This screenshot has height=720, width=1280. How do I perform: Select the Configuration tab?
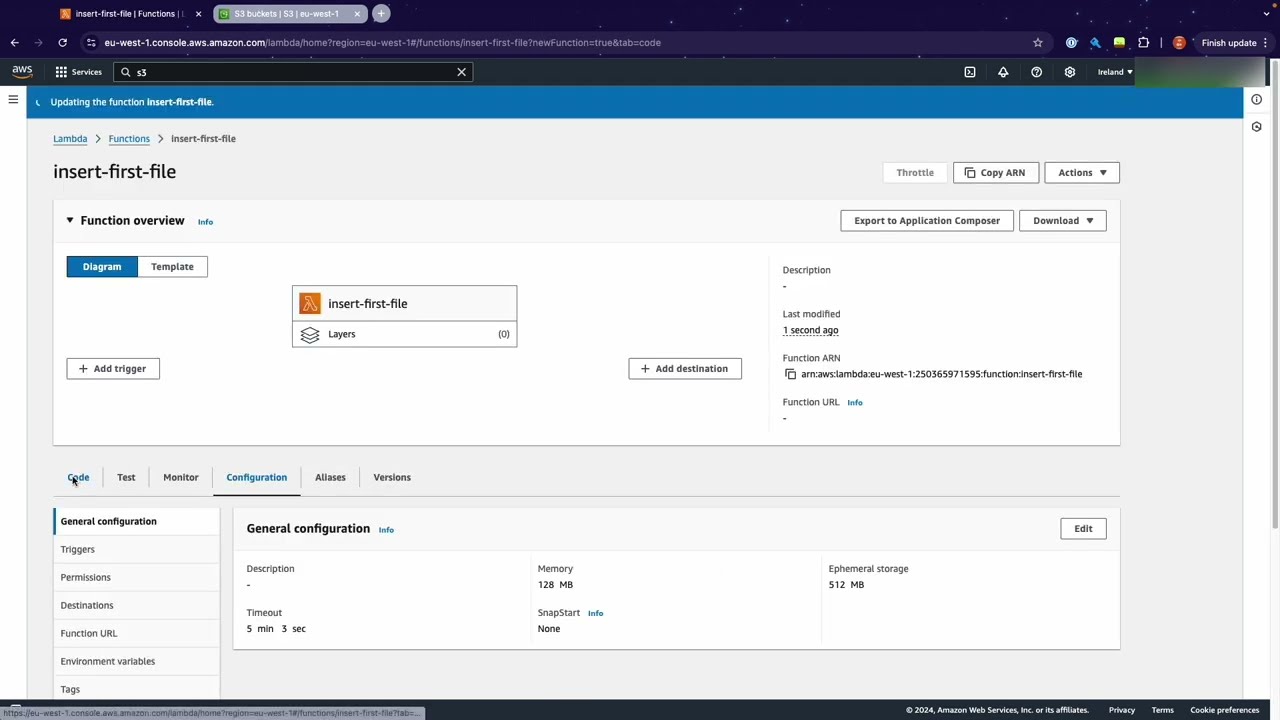[256, 477]
